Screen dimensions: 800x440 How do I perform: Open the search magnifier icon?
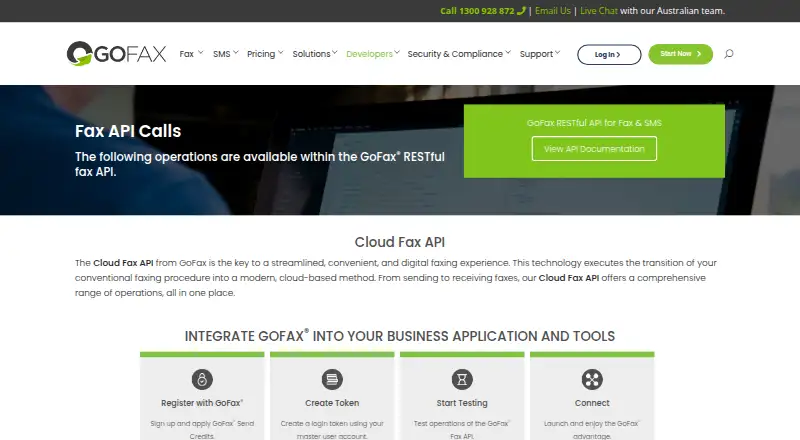click(729, 54)
